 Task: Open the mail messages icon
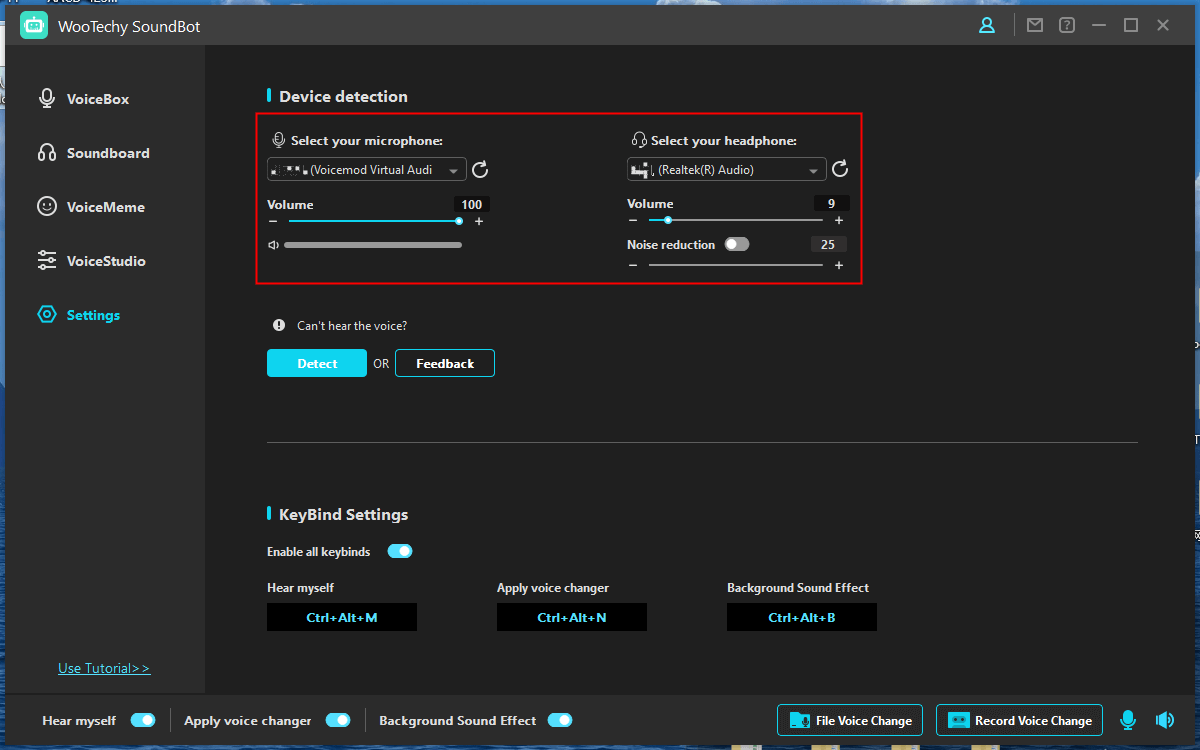click(1035, 26)
